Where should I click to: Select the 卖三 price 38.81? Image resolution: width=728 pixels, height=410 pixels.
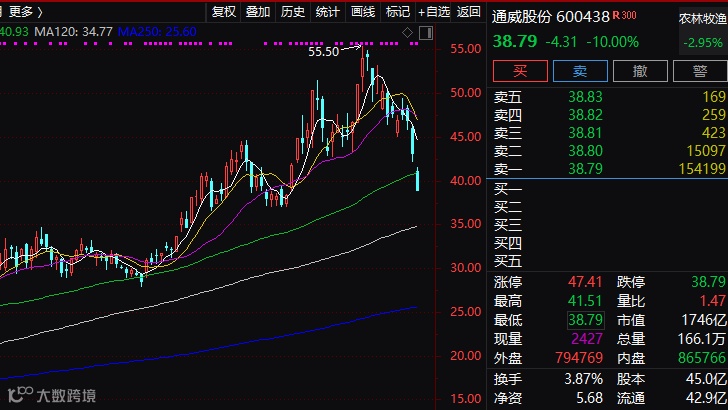[585, 133]
